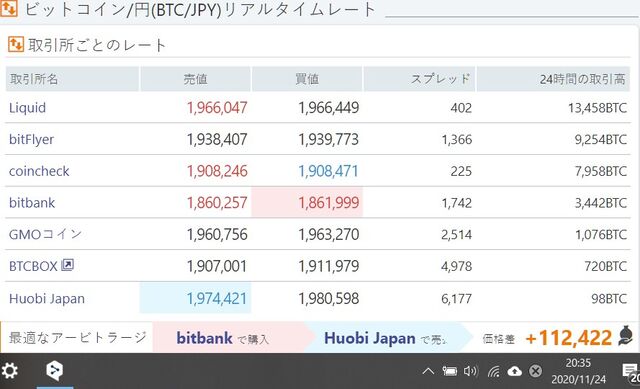
Task: Click bitFlyer spread value 1,366
Action: click(457, 140)
